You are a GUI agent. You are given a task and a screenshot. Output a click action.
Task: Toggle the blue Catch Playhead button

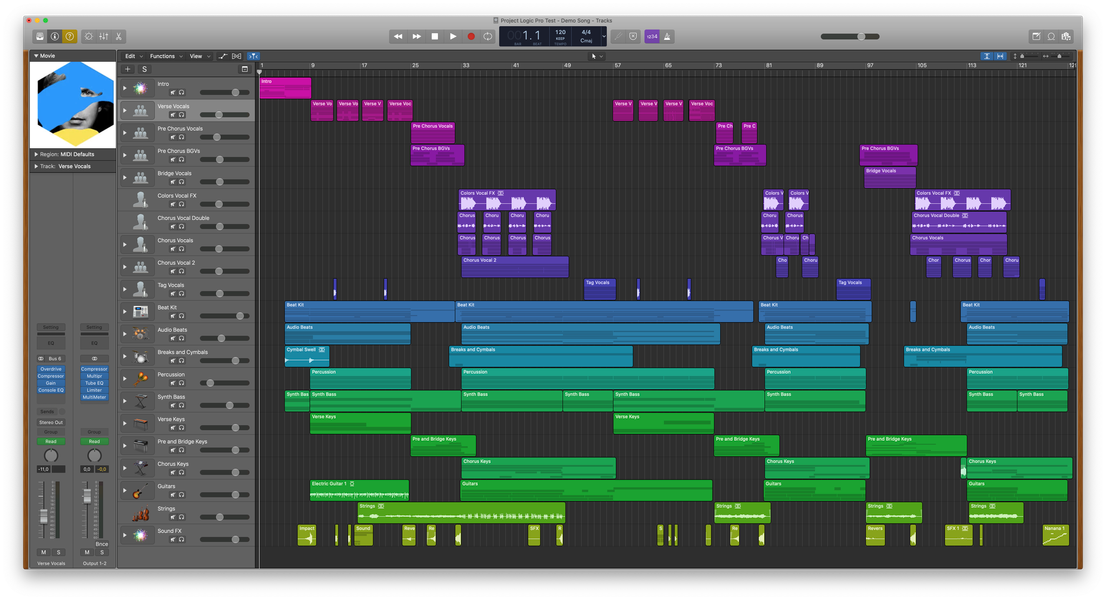click(253, 56)
